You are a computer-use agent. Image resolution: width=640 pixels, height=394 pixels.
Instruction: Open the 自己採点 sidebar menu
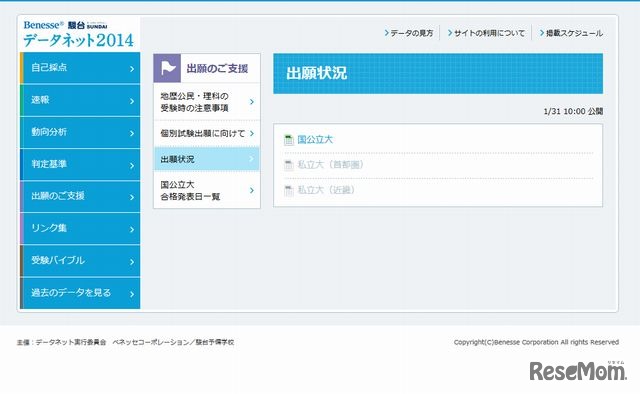coord(80,68)
